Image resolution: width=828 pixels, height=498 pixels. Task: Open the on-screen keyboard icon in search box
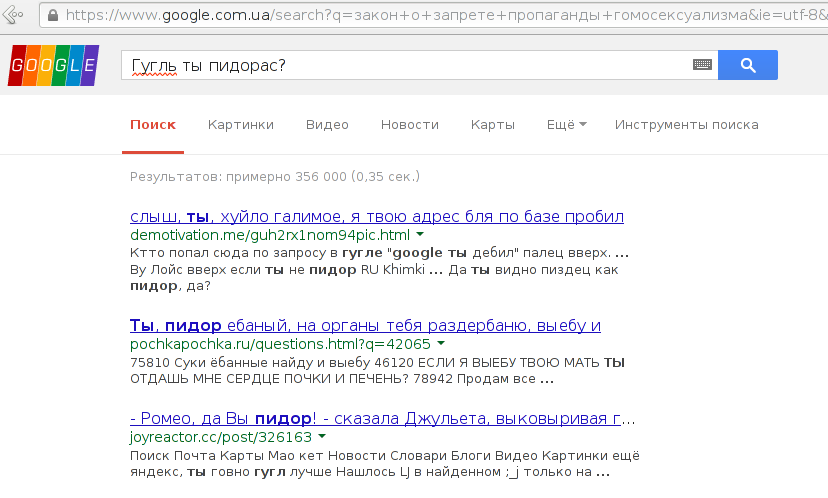[x=702, y=65]
